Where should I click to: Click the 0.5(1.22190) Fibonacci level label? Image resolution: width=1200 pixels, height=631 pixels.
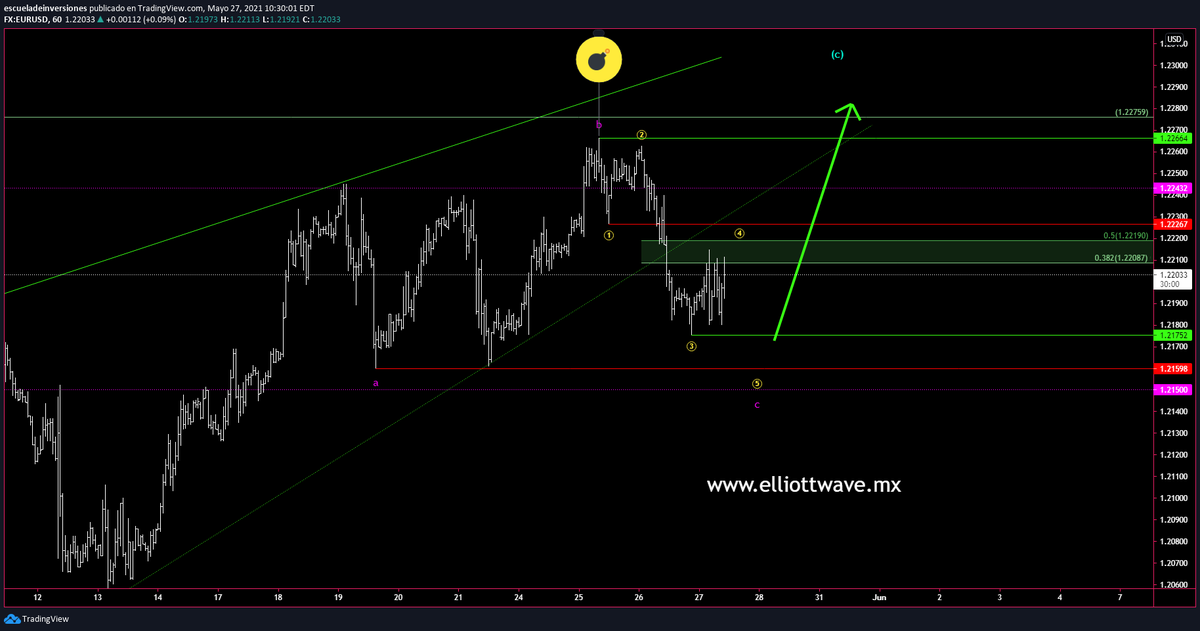(1126, 235)
